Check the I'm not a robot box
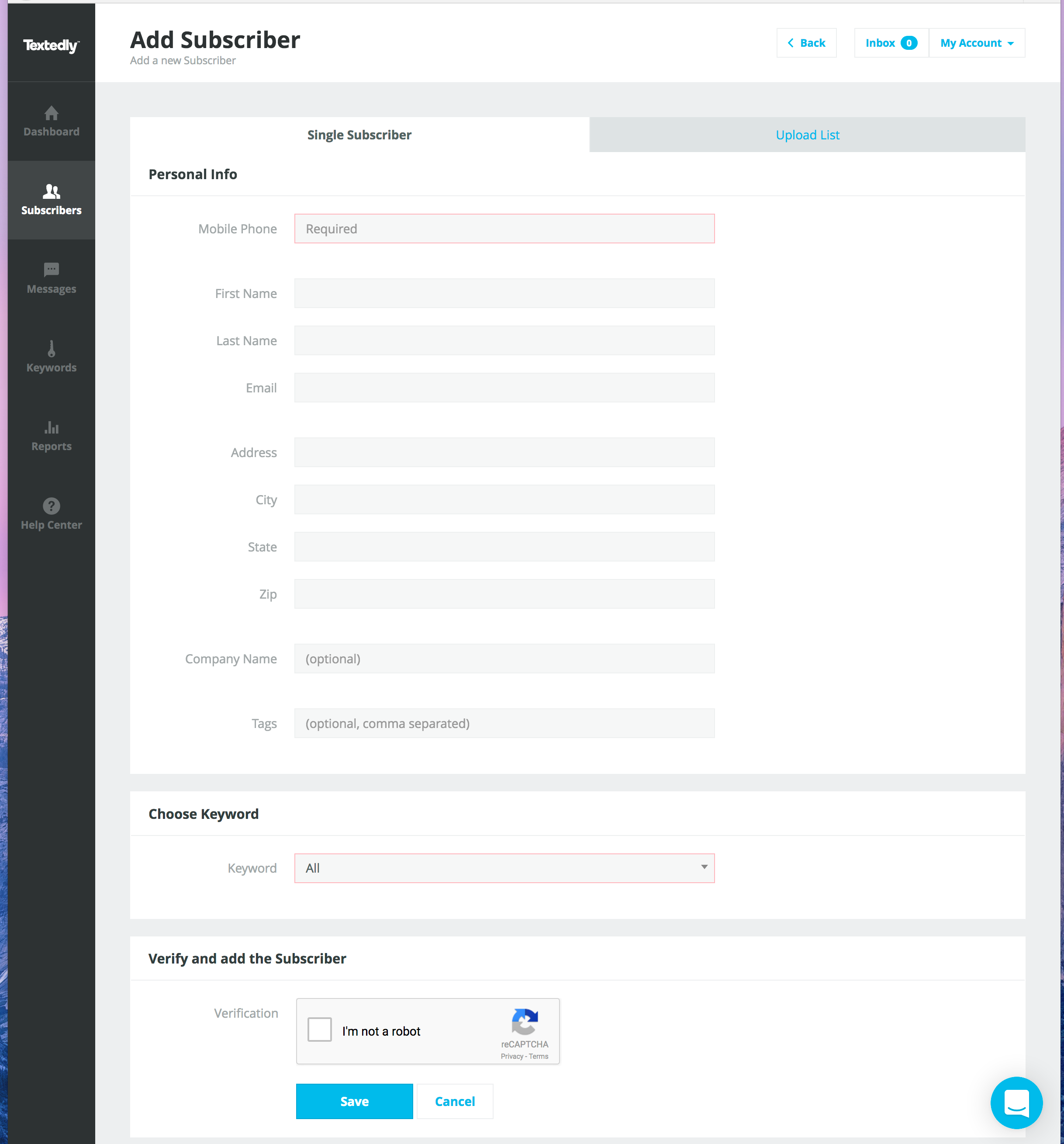The image size is (1064, 1144). point(320,1030)
